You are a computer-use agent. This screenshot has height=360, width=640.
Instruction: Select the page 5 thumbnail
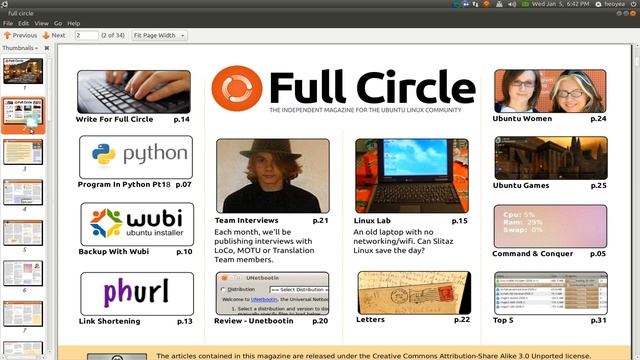click(x=23, y=233)
